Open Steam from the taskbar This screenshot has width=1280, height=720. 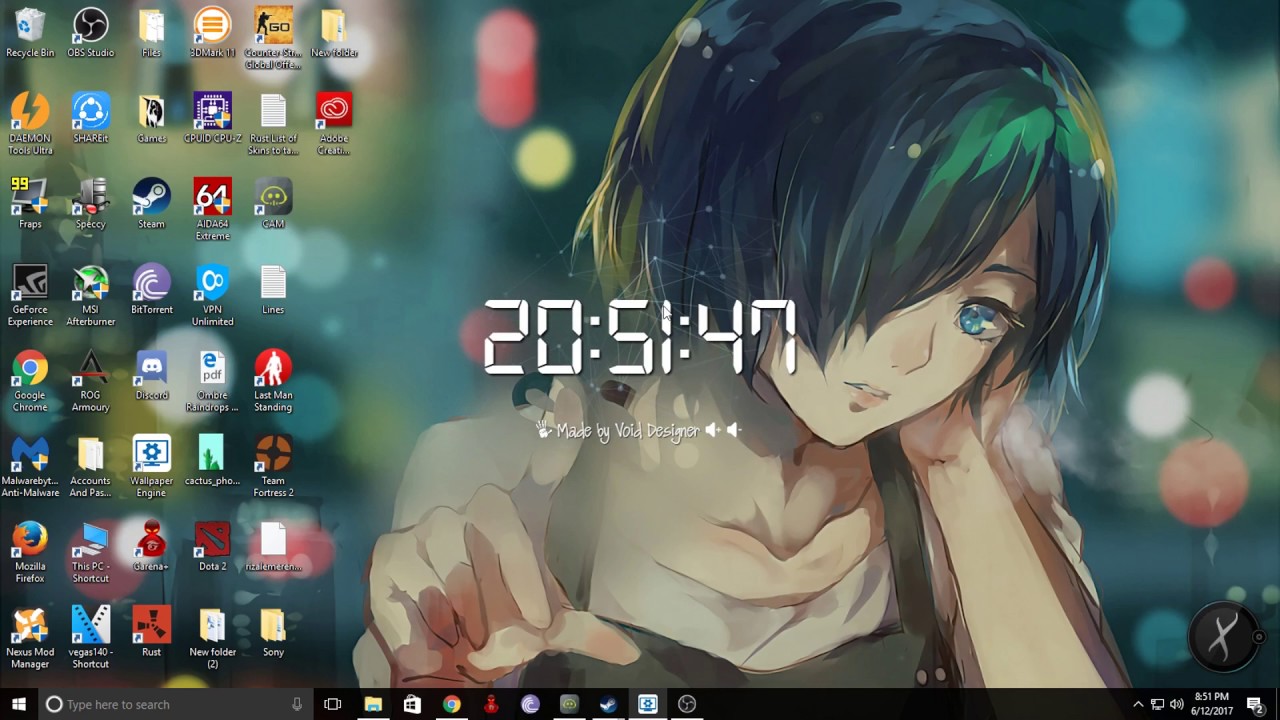pyautogui.click(x=607, y=704)
